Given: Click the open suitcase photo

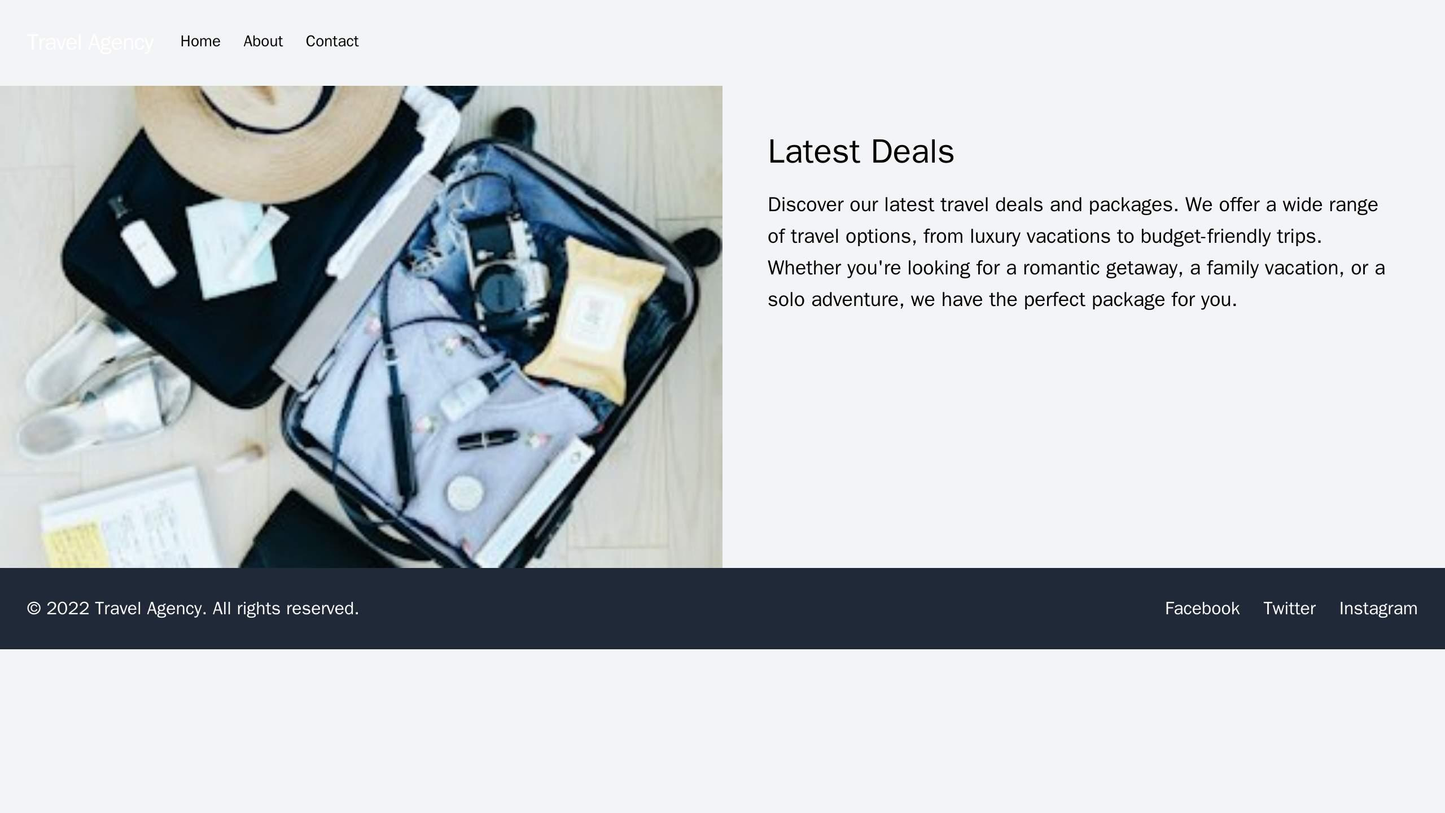Looking at the screenshot, I should [x=361, y=327].
